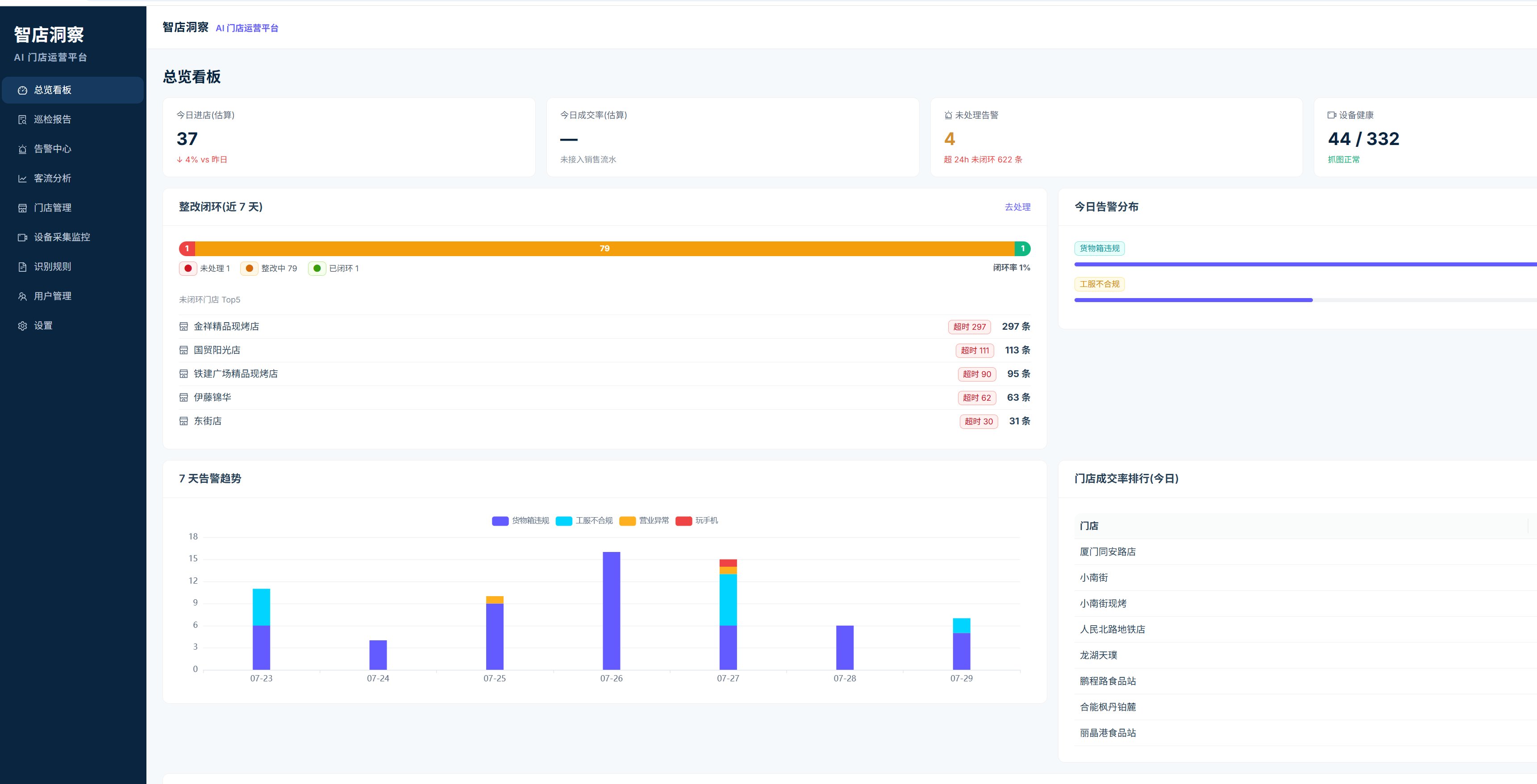Viewport: 1537px width, 784px height.
Task: Click the 门店管理 shop icon in sidebar
Action: click(23, 208)
